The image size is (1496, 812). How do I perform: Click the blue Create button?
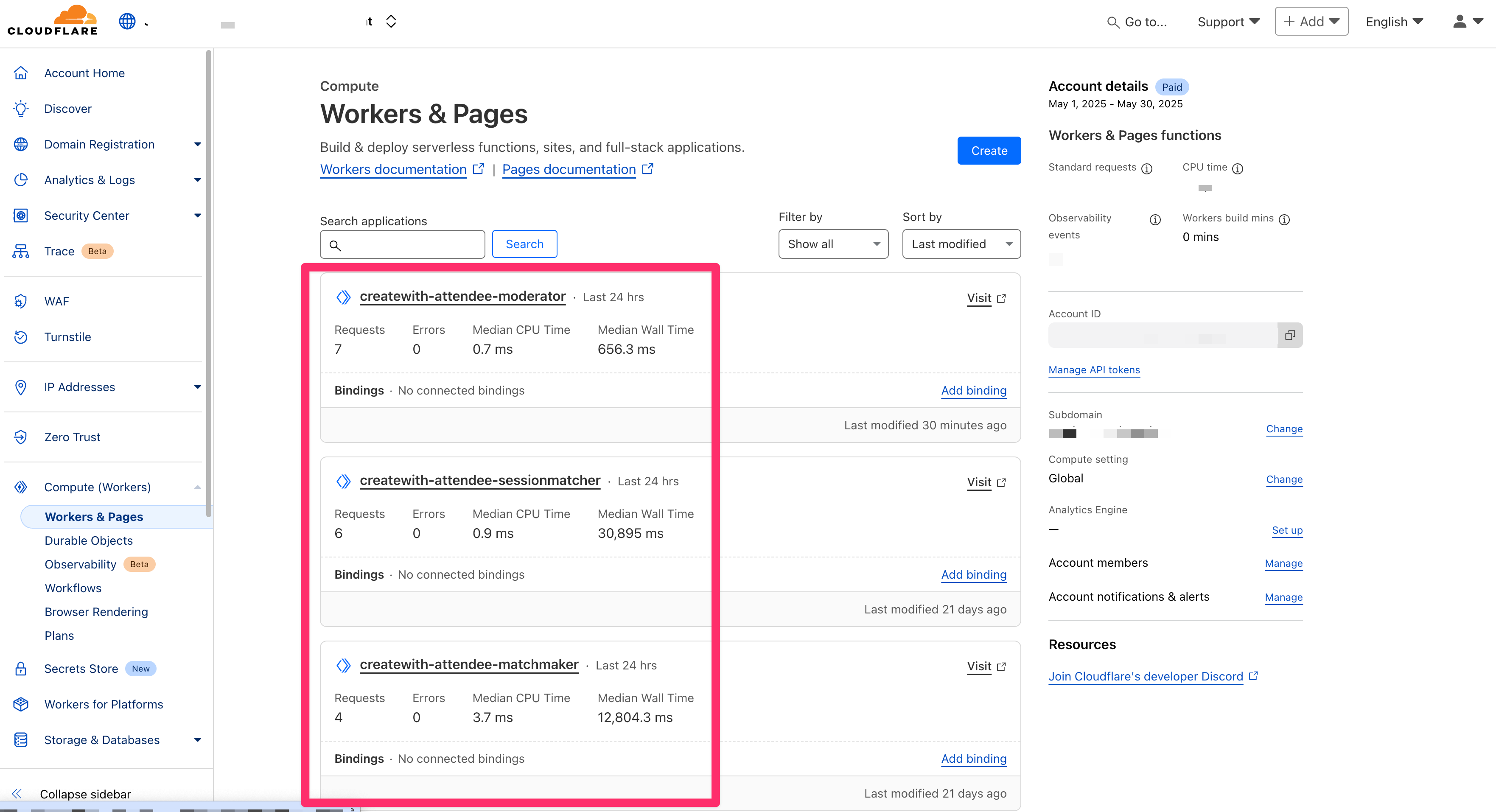(989, 151)
